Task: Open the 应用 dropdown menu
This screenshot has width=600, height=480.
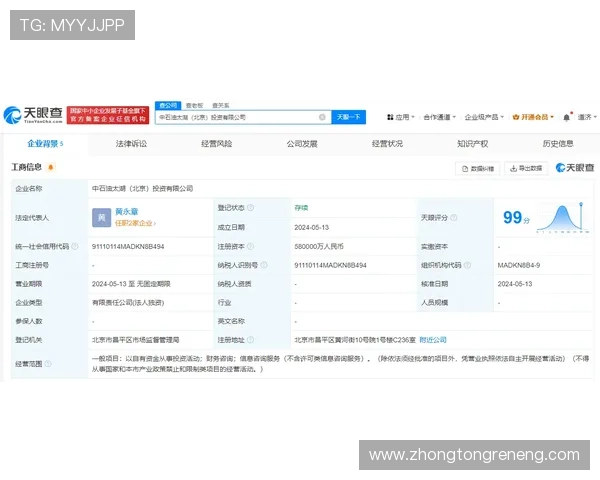Action: click(x=401, y=117)
